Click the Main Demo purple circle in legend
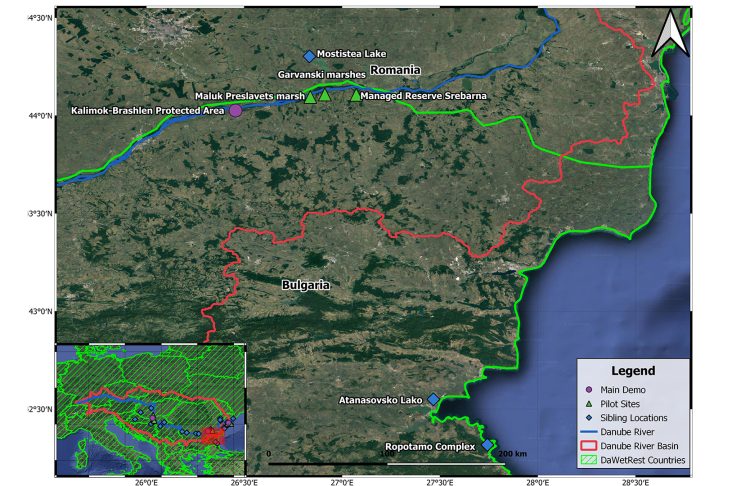The height and width of the screenshot is (486, 741). tap(589, 389)
